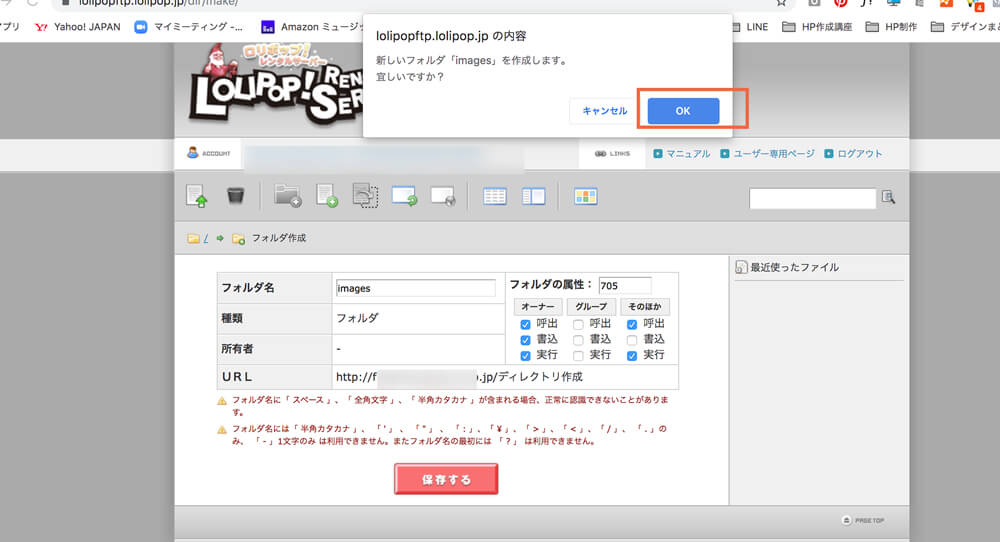Viewport: 1000px width, 542px height.
Task: Enable group 書込 write checkbox
Action: tap(578, 340)
